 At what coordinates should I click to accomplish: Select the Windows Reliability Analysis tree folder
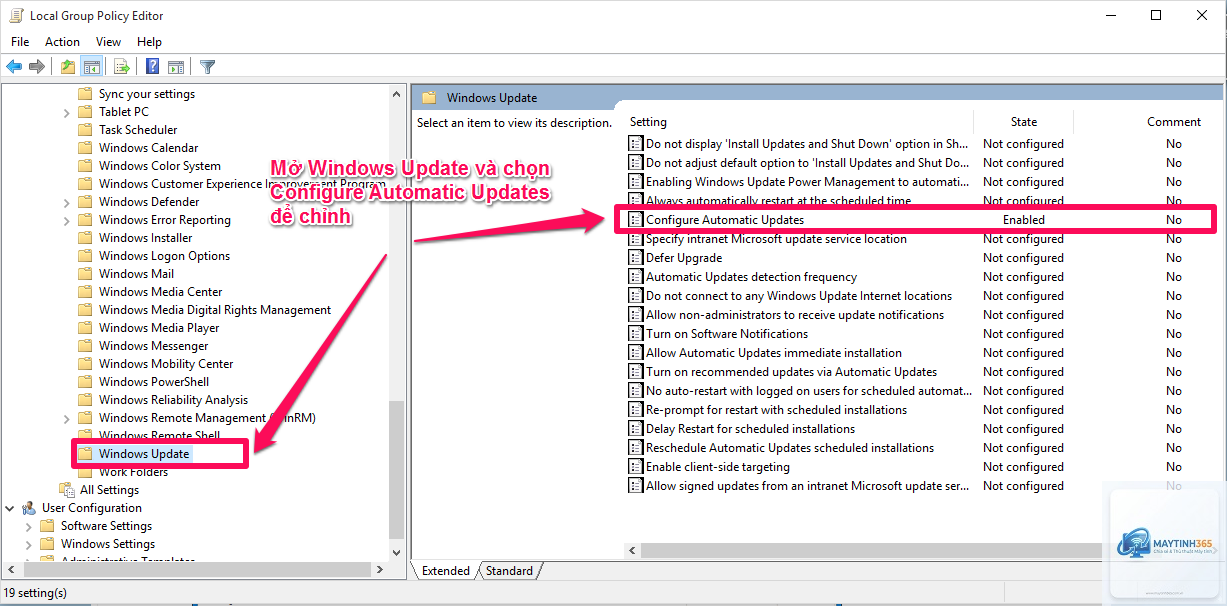coord(173,400)
